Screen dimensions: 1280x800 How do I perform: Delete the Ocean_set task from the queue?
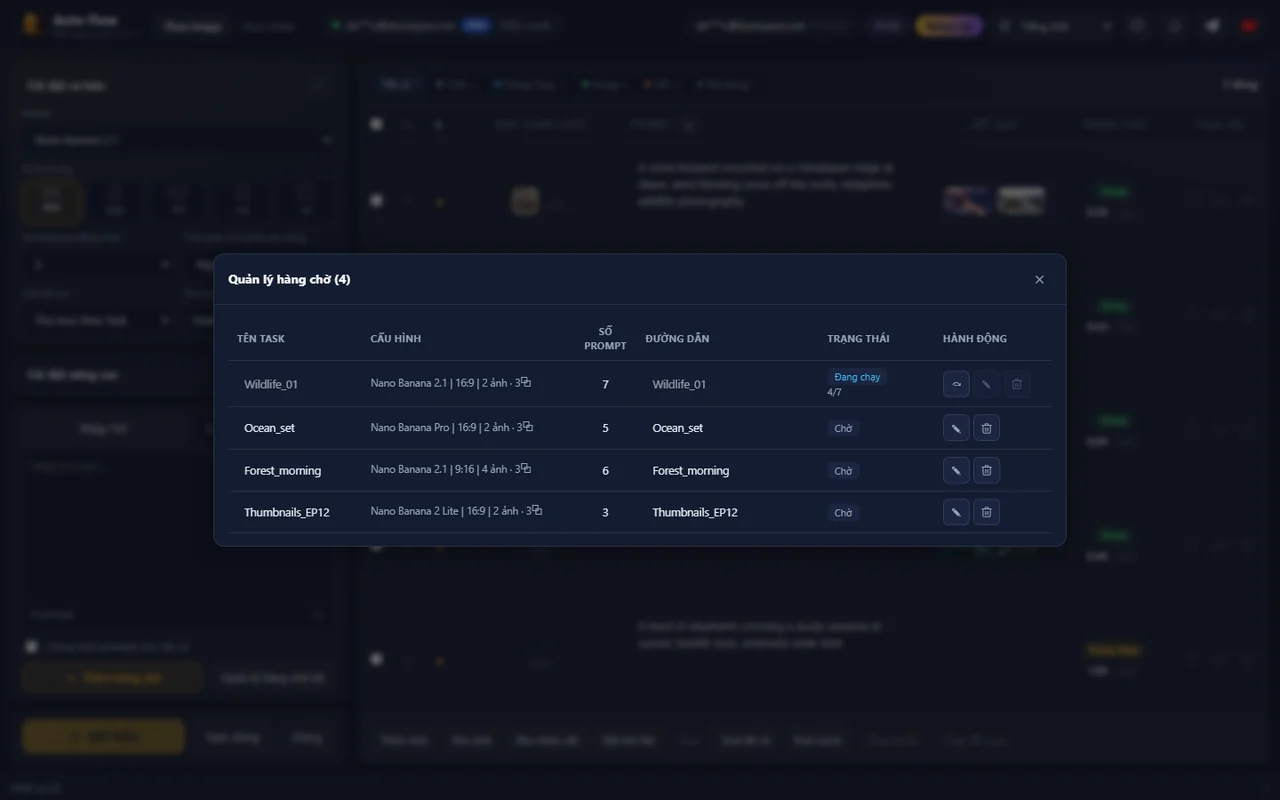[986, 428]
